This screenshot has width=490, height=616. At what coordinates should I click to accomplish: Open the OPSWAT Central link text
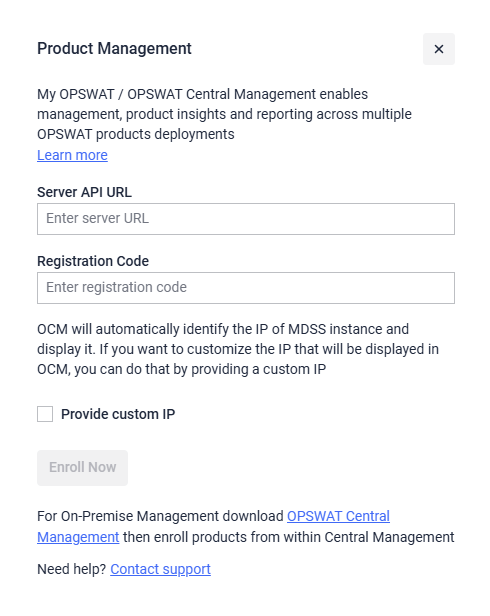point(338,516)
